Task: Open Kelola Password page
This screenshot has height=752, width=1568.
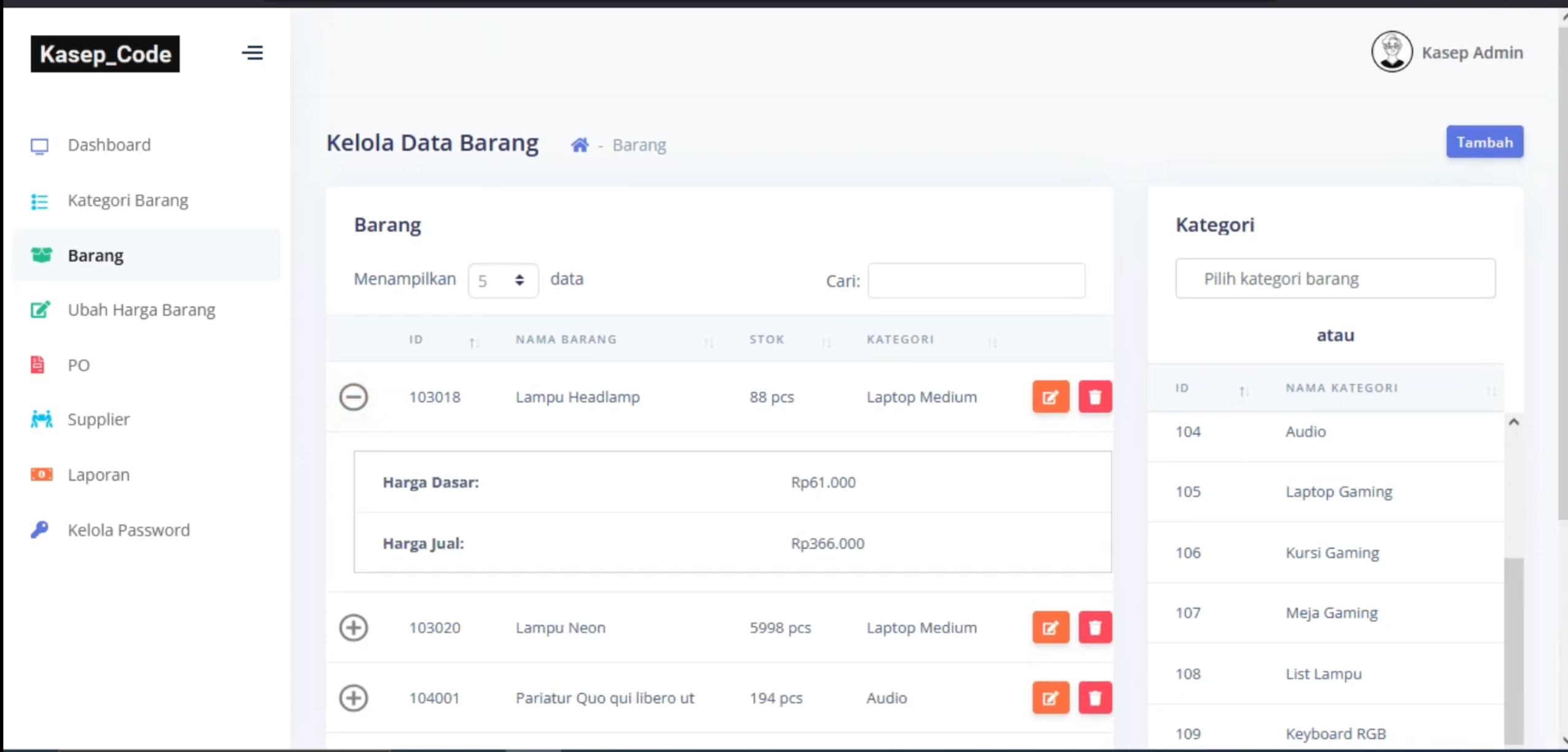Action: 129,530
